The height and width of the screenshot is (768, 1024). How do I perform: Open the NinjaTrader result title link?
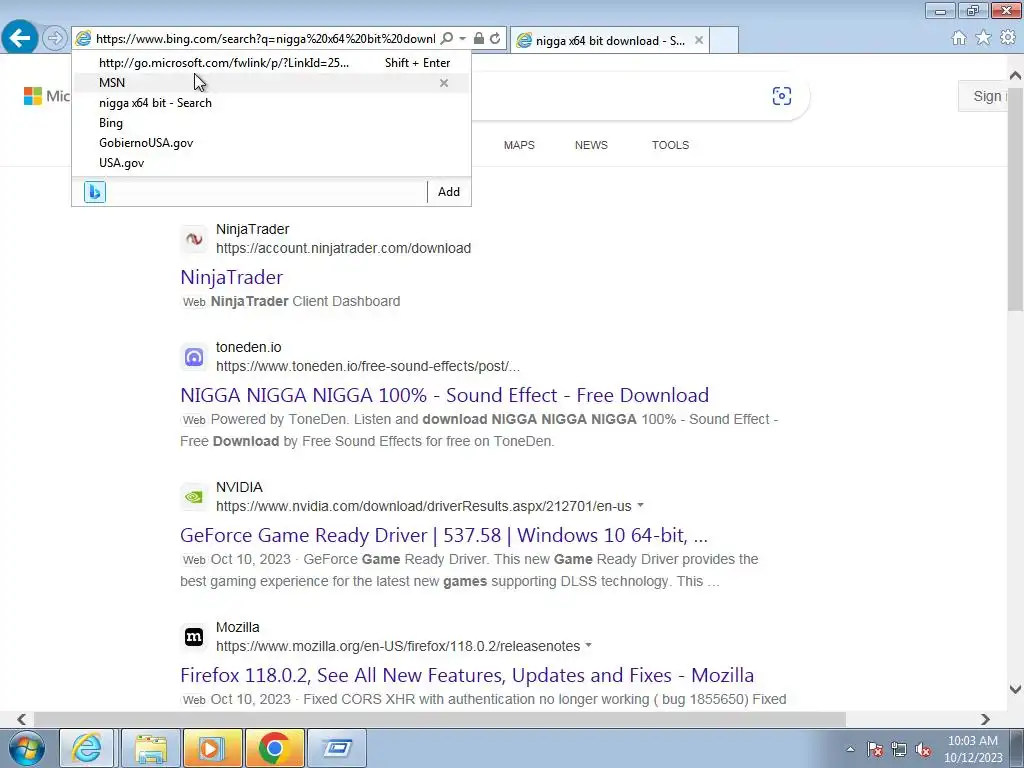(x=232, y=277)
